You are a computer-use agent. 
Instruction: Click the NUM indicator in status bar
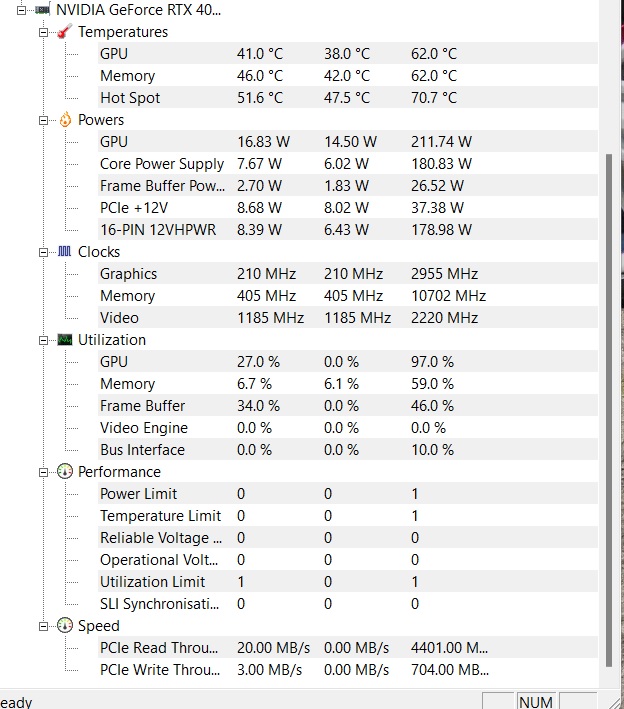pos(535,702)
